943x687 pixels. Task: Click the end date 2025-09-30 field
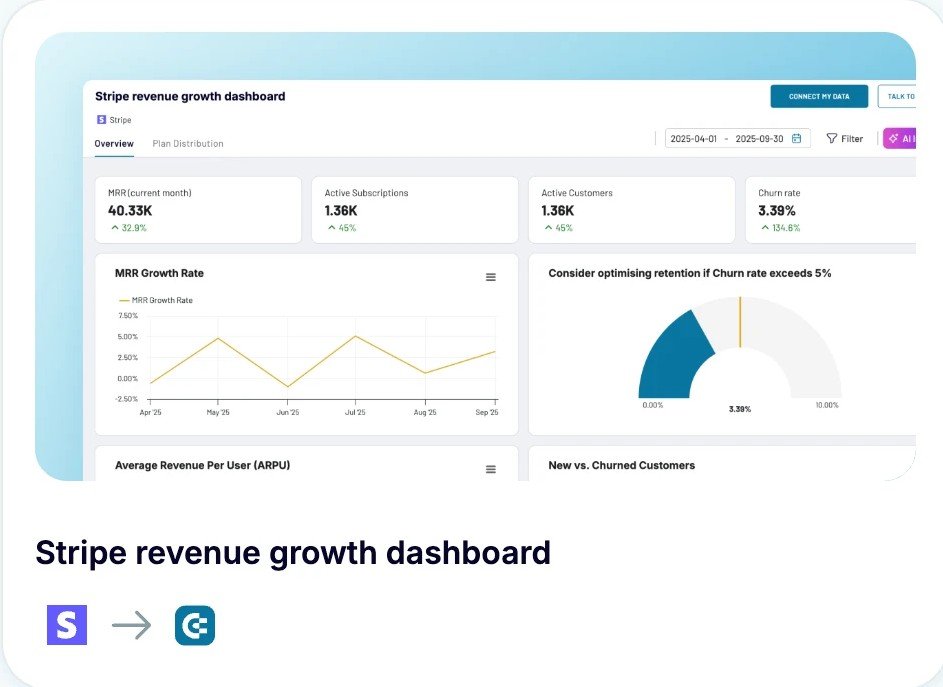pos(759,139)
